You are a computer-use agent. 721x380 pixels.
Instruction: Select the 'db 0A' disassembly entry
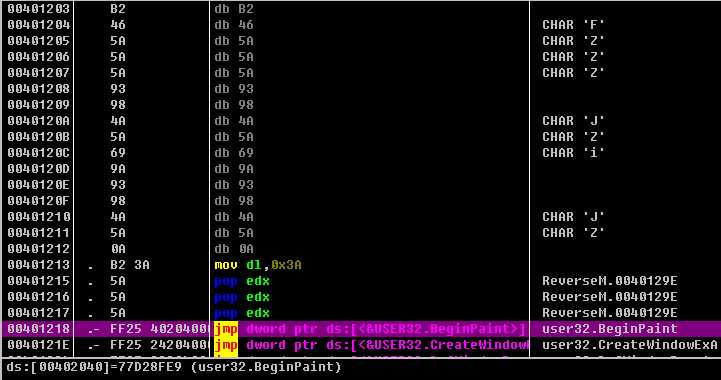pos(234,249)
